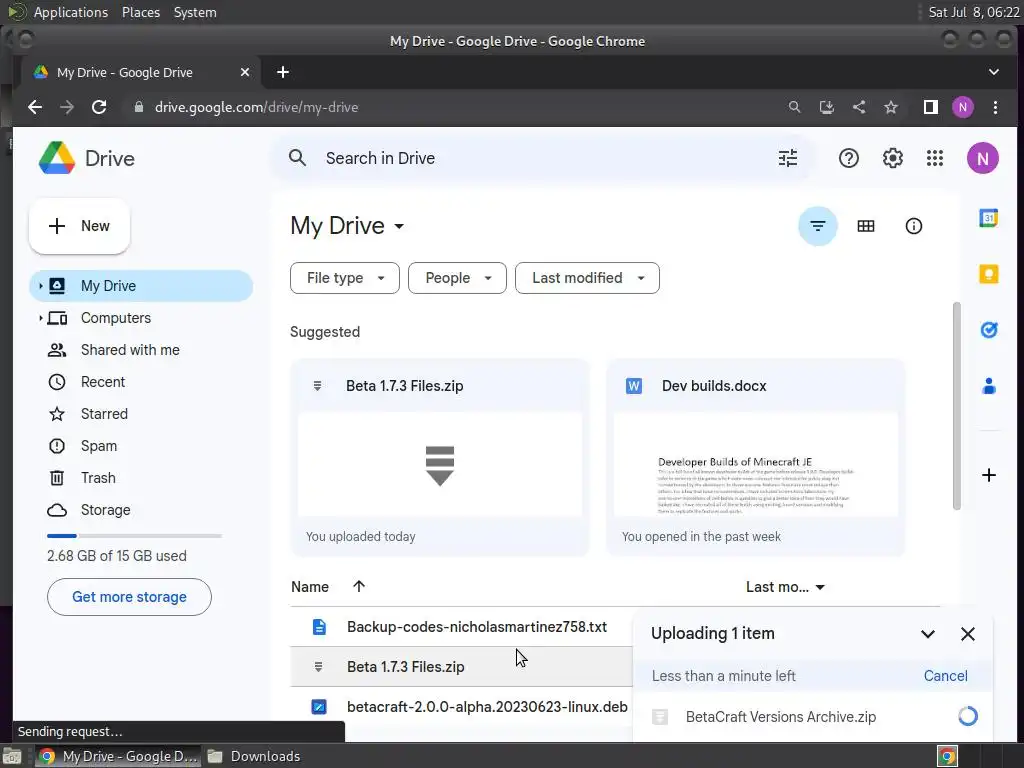Select My Drive in sidebar
Screen dimensions: 1024x768
(141, 286)
